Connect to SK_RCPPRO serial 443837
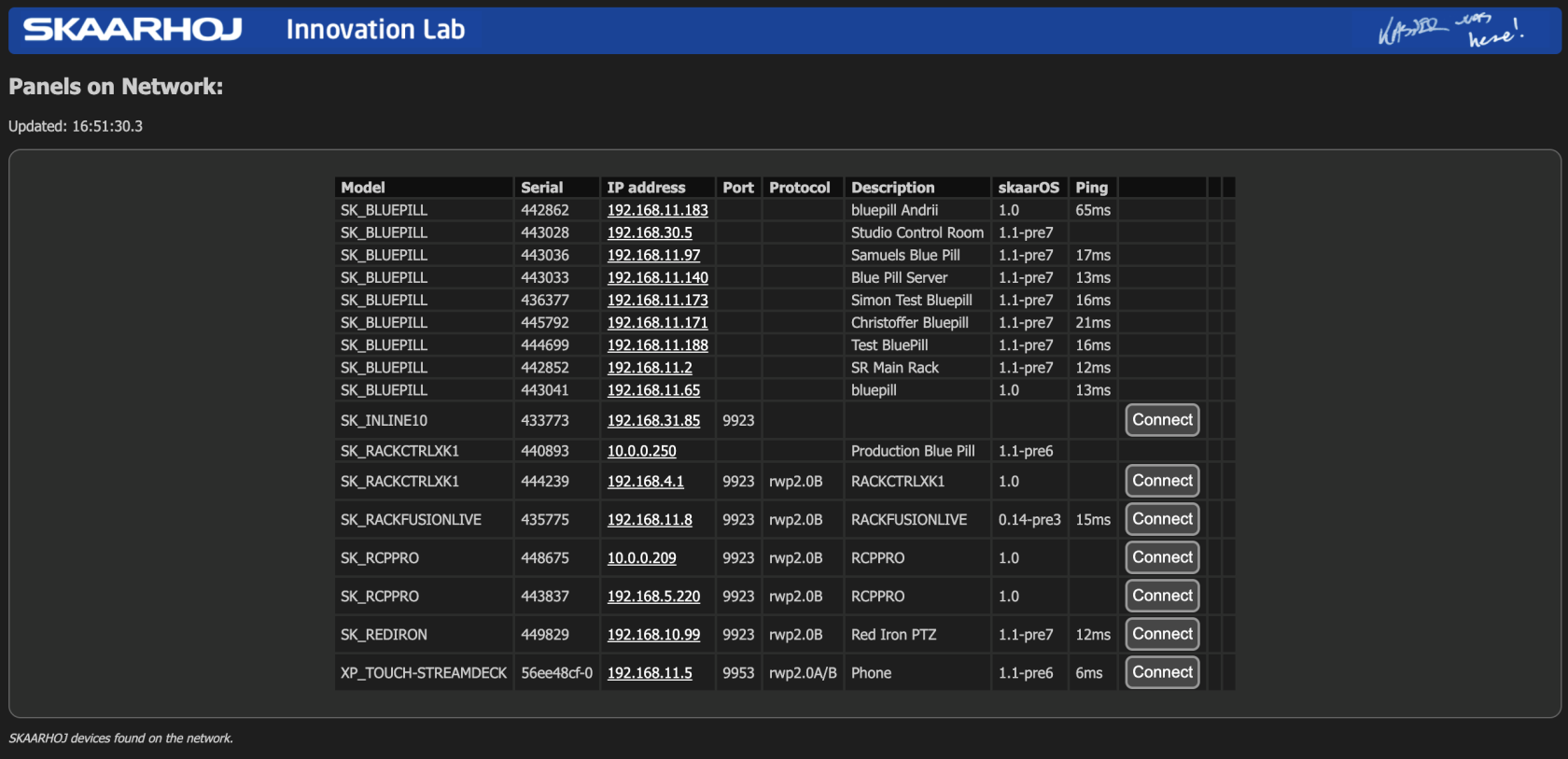This screenshot has width=1568, height=759. [x=1162, y=596]
